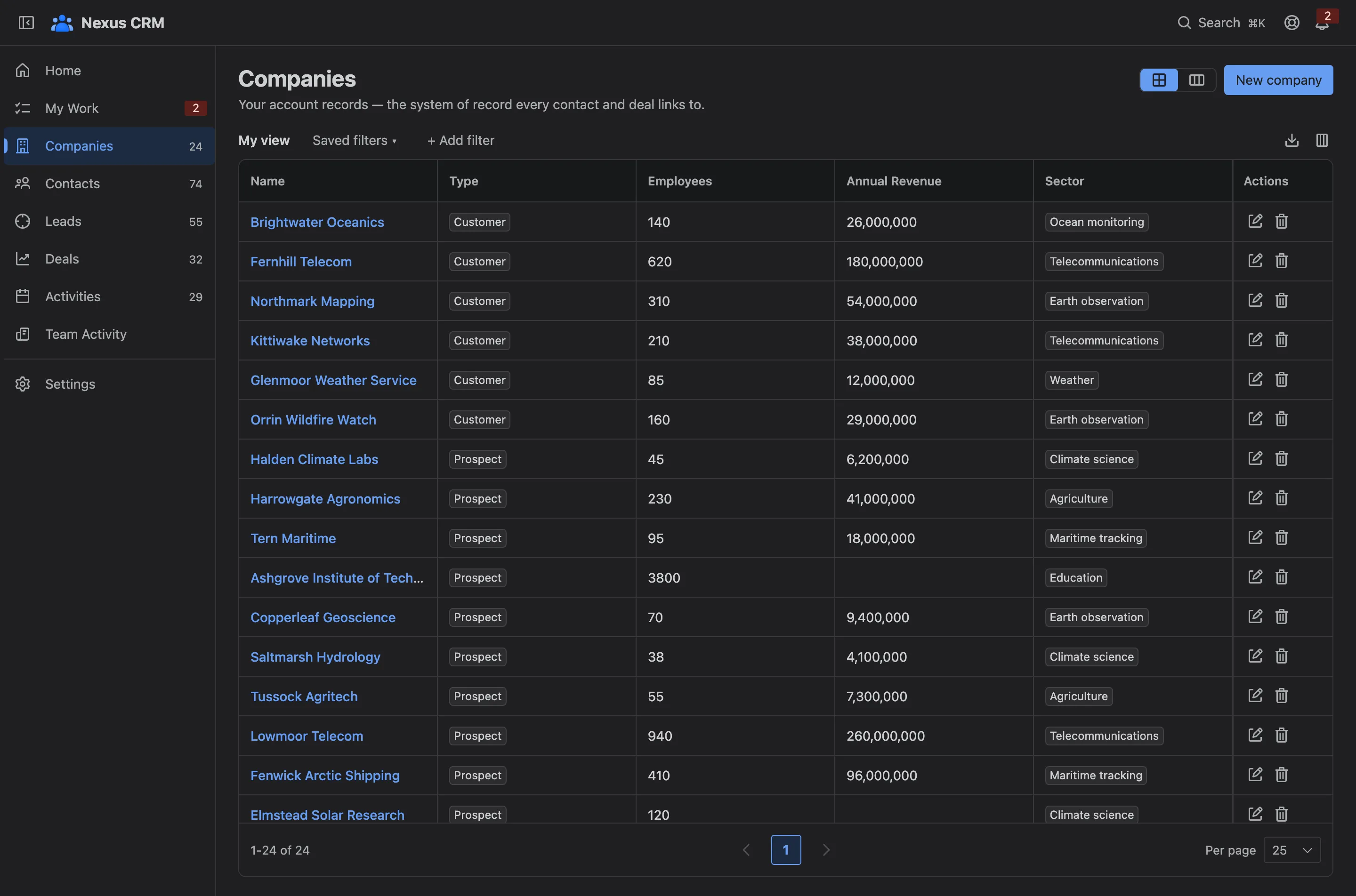The image size is (1356, 896).
Task: Open the notifications bell
Action: 1322,23
